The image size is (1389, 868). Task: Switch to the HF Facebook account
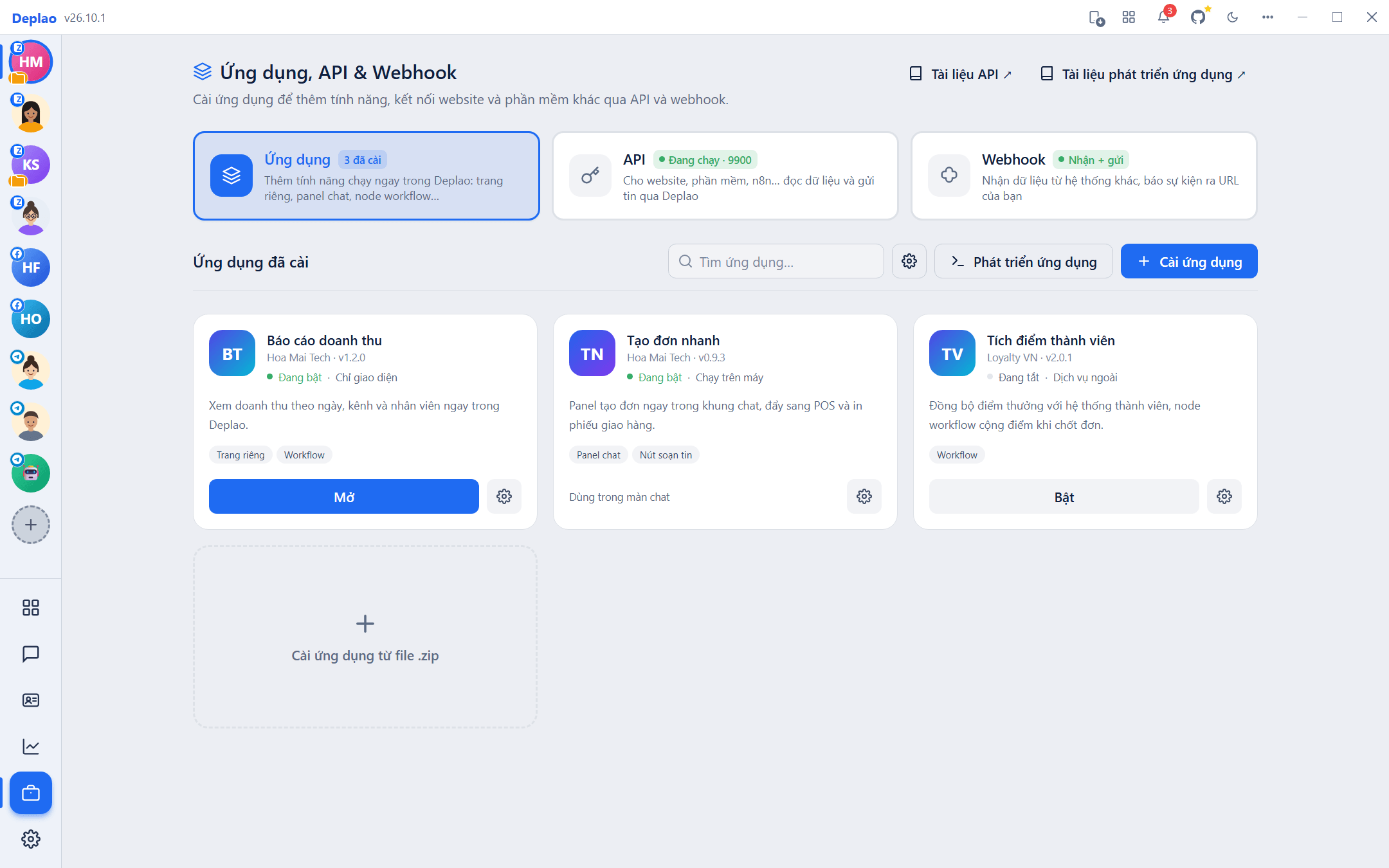coord(31,267)
